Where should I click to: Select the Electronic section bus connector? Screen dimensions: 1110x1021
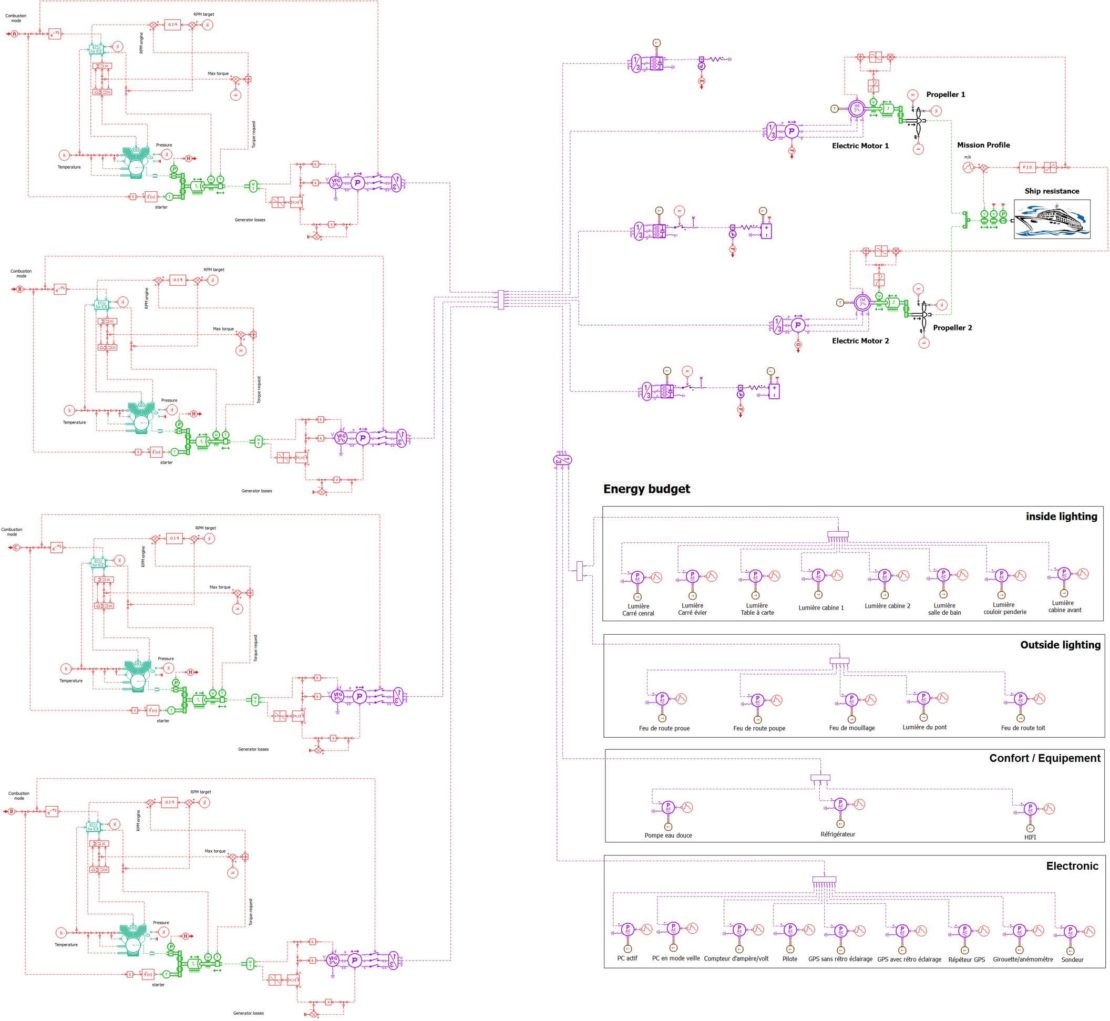tap(824, 882)
